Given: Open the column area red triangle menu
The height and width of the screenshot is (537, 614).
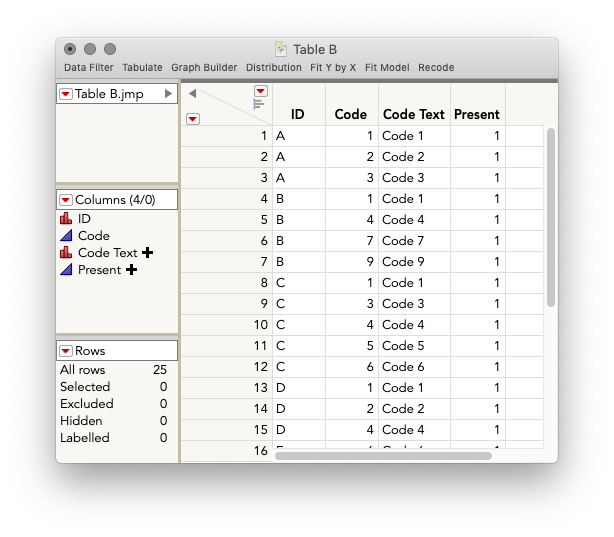Looking at the screenshot, I should tap(261, 91).
